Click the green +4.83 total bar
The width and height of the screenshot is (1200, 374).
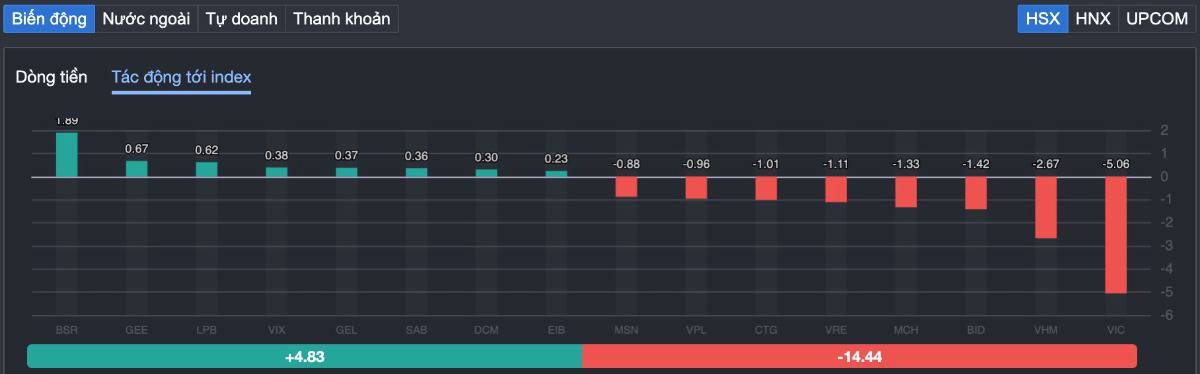304,356
